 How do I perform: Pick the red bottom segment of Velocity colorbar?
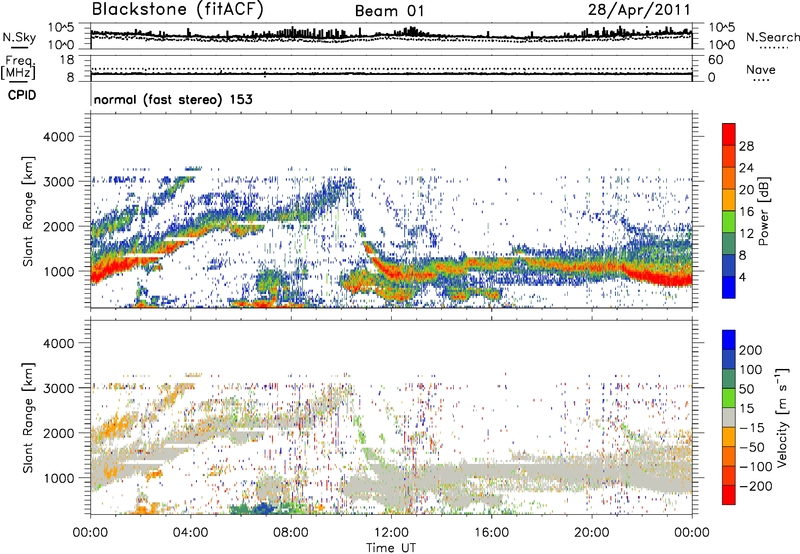(x=729, y=495)
